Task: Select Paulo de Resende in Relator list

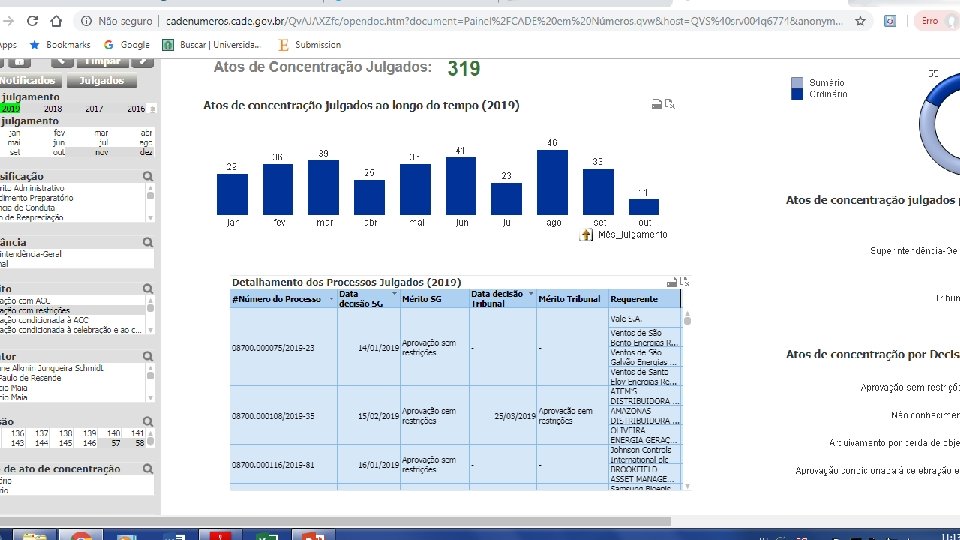Action: click(x=31, y=378)
